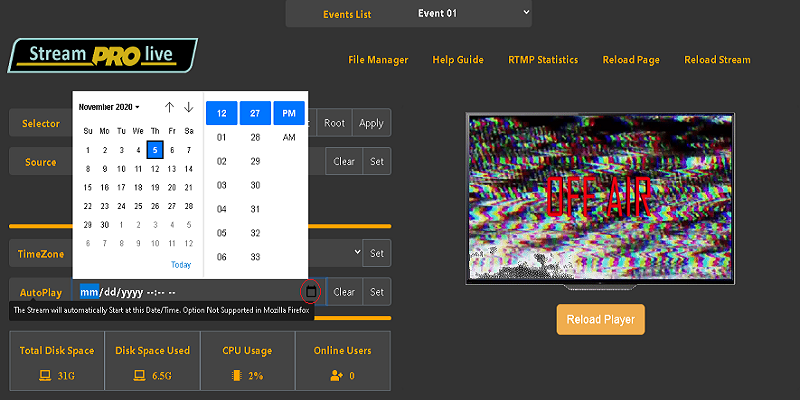The width and height of the screenshot is (800, 400).
Task: Click the Reload Player button
Action: 600,318
